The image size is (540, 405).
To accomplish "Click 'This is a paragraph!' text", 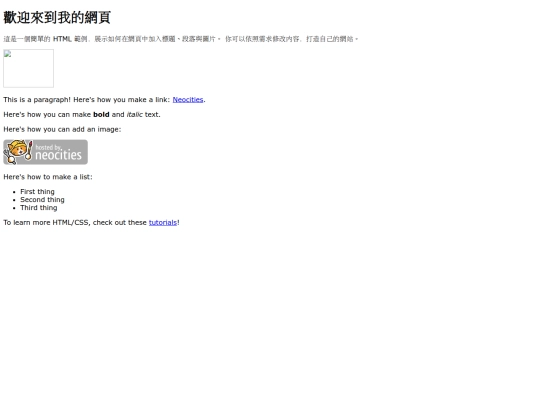I will pos(37,100).
